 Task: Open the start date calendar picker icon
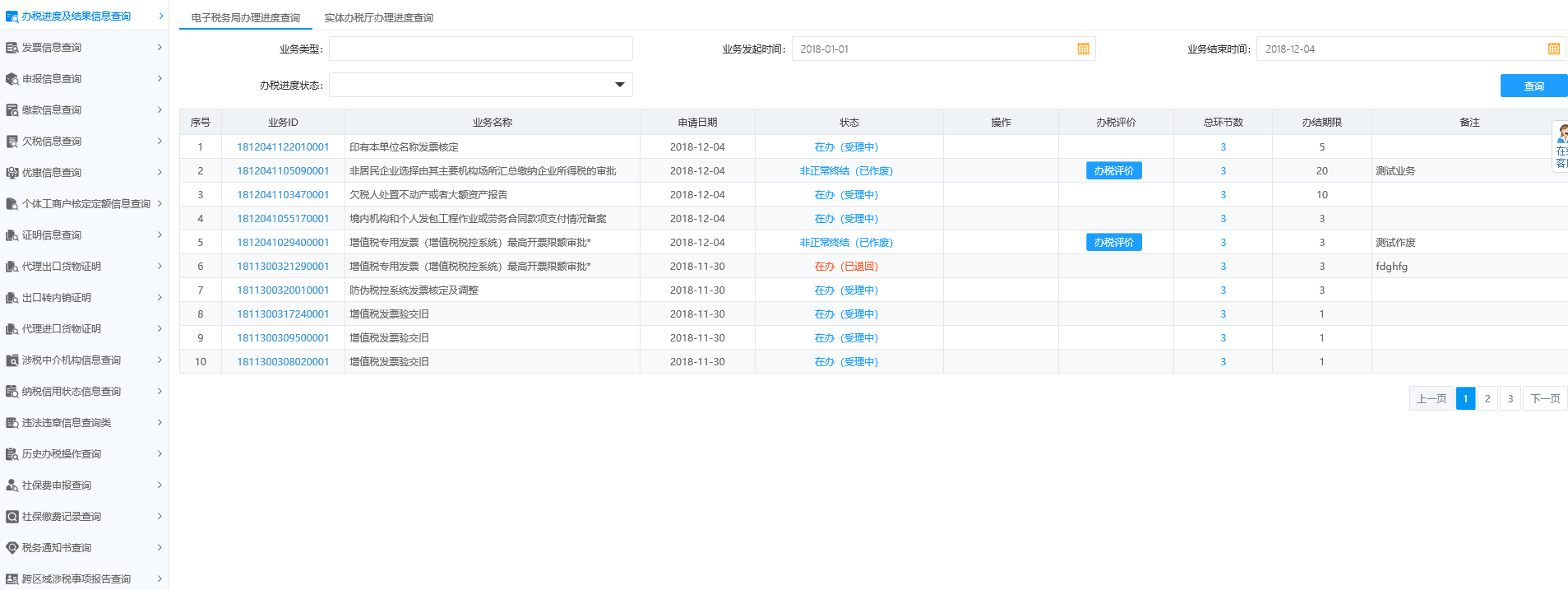[1083, 49]
